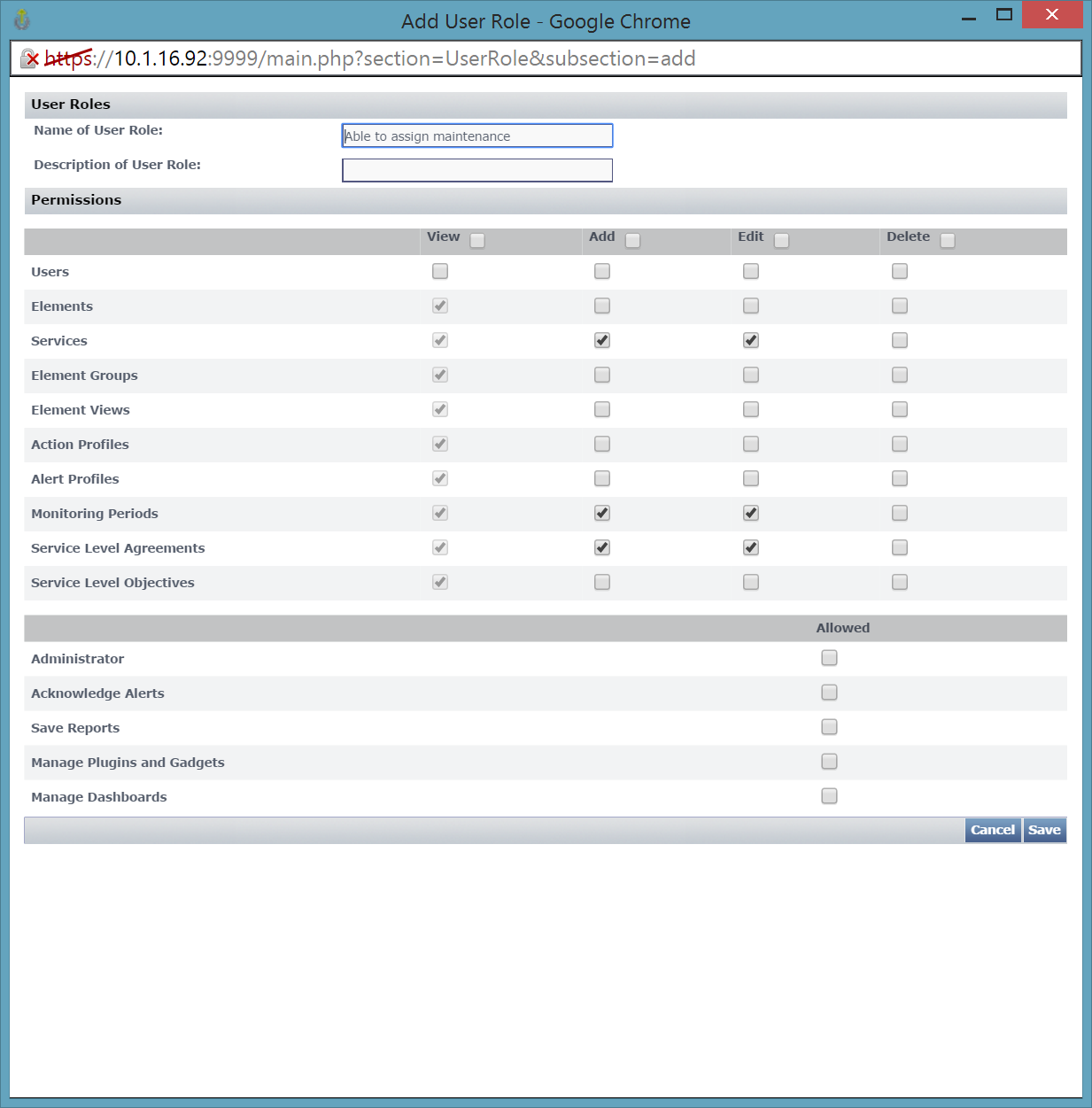Check the Alert Profiles Delete checkbox
This screenshot has width=1092, height=1108.
click(x=900, y=478)
